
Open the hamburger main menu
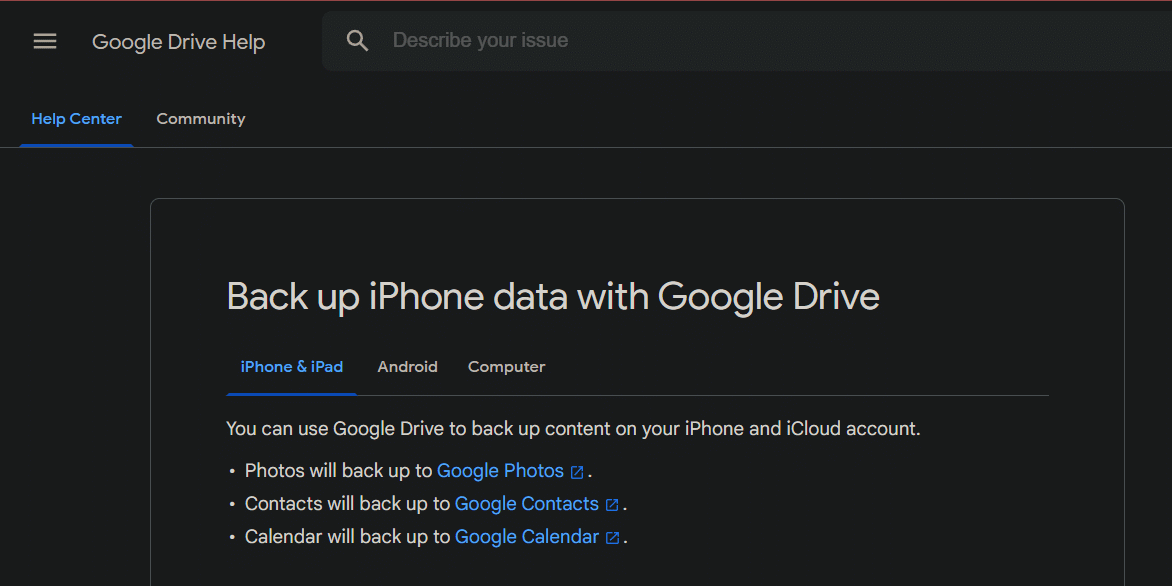(x=45, y=41)
